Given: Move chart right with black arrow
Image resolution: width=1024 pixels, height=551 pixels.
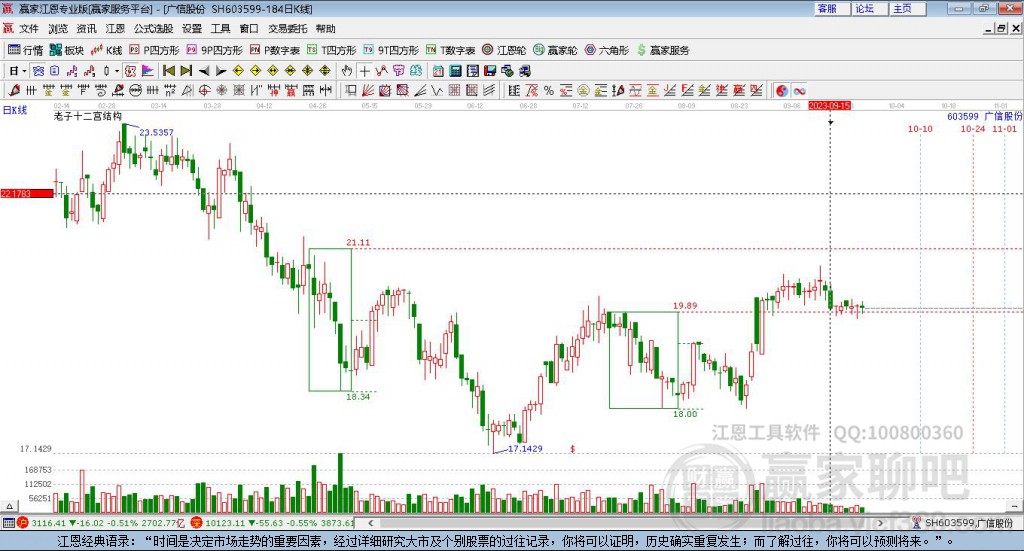Looking at the screenshot, I should (x=221, y=71).
